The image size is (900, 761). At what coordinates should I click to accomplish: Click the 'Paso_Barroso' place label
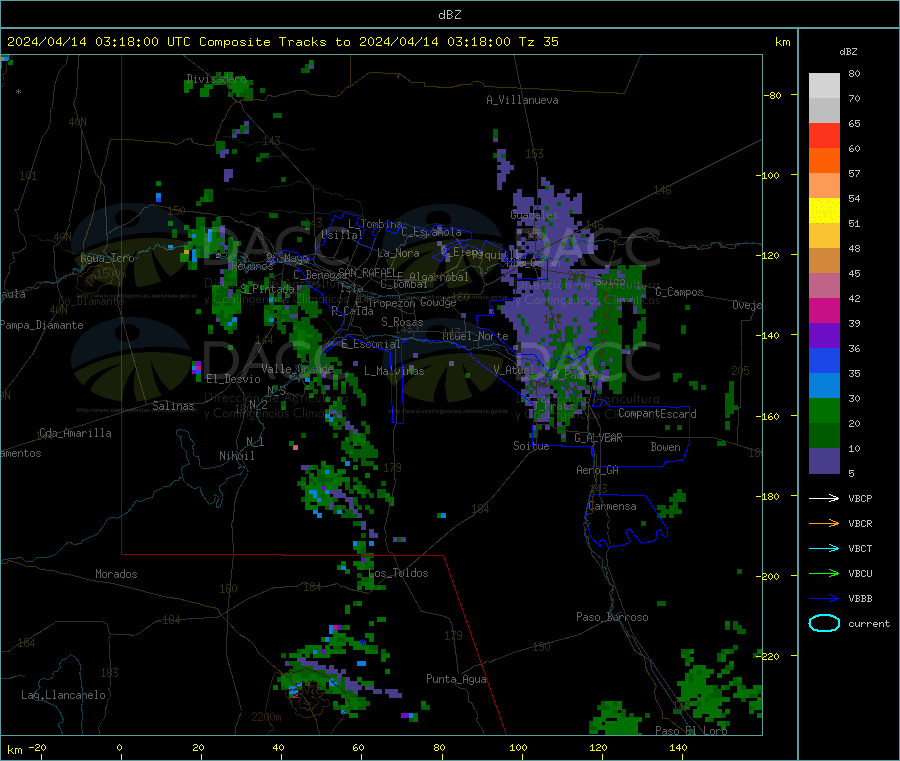click(612, 617)
